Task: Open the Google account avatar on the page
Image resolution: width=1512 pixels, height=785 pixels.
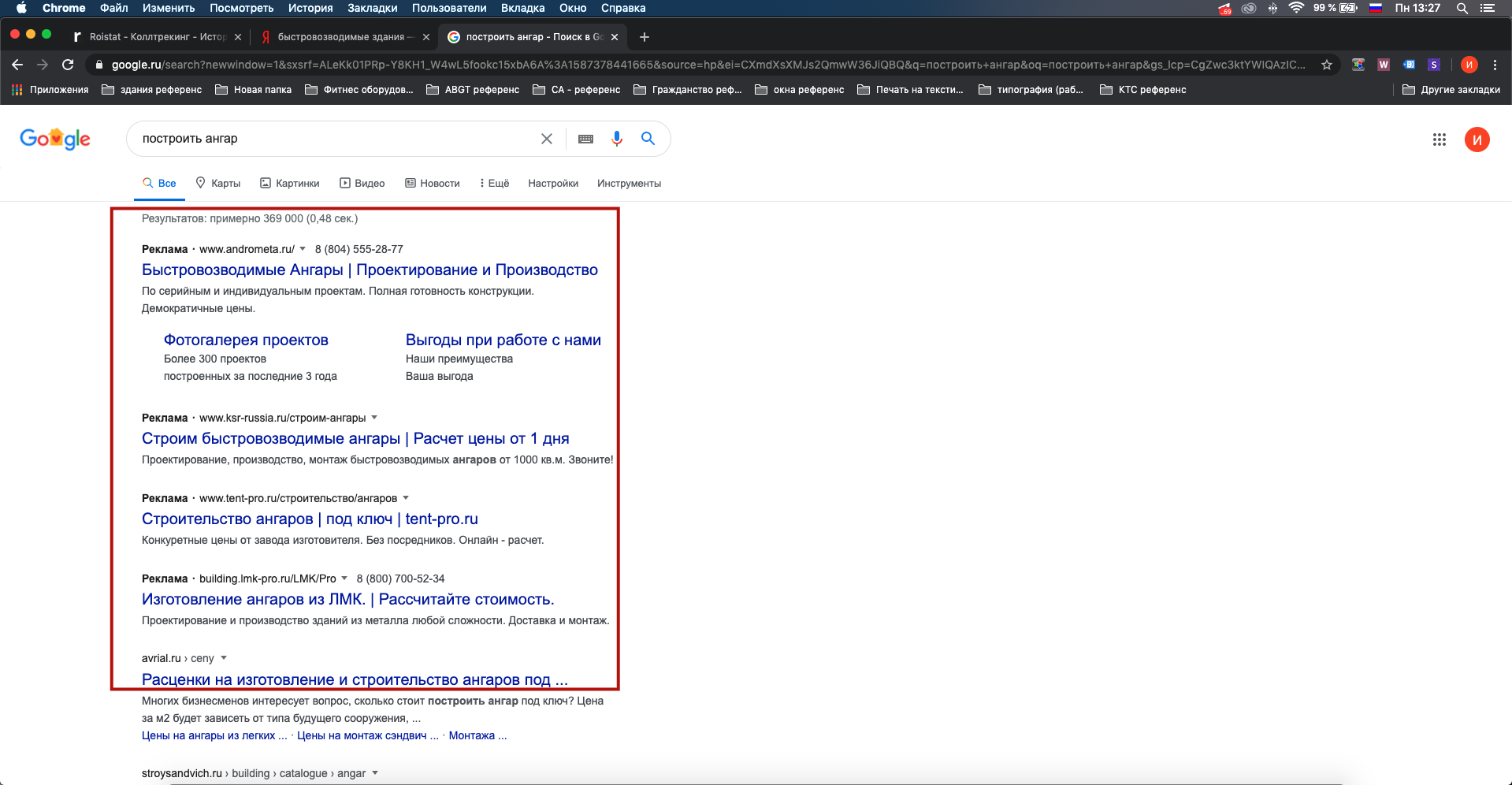Action: (x=1477, y=140)
